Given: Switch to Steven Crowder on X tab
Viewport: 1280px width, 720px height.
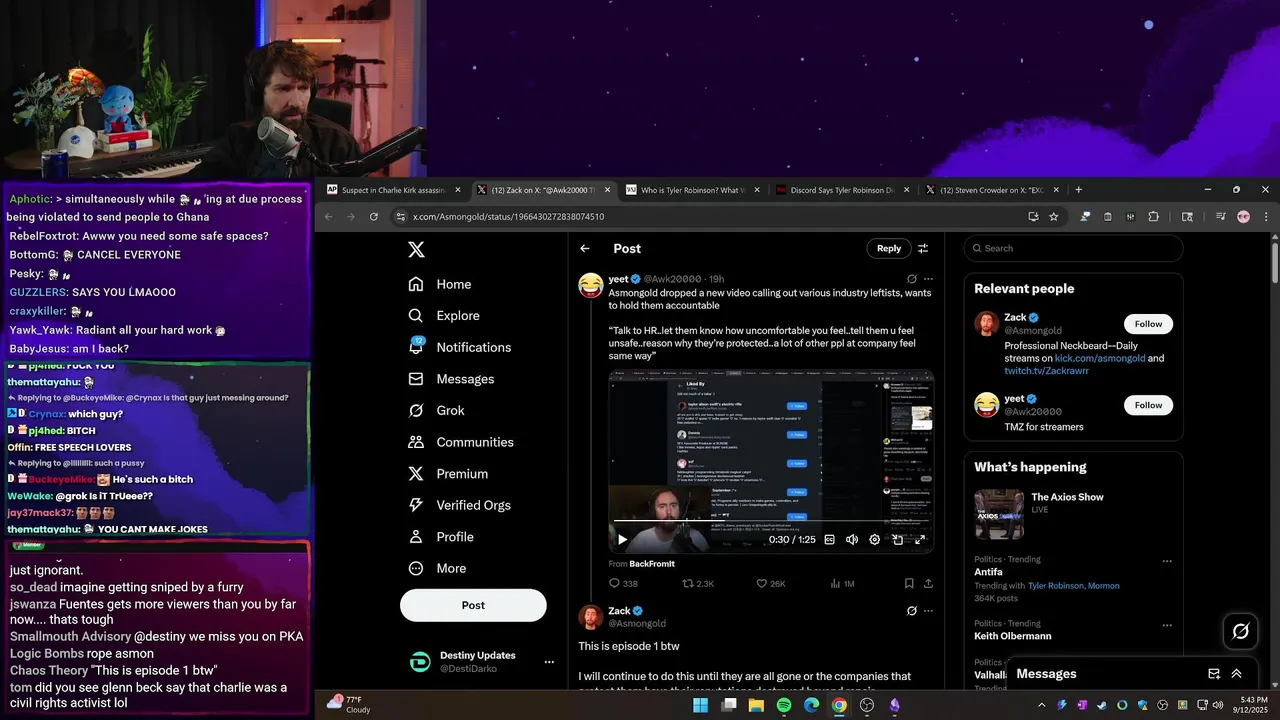Looking at the screenshot, I should point(993,190).
